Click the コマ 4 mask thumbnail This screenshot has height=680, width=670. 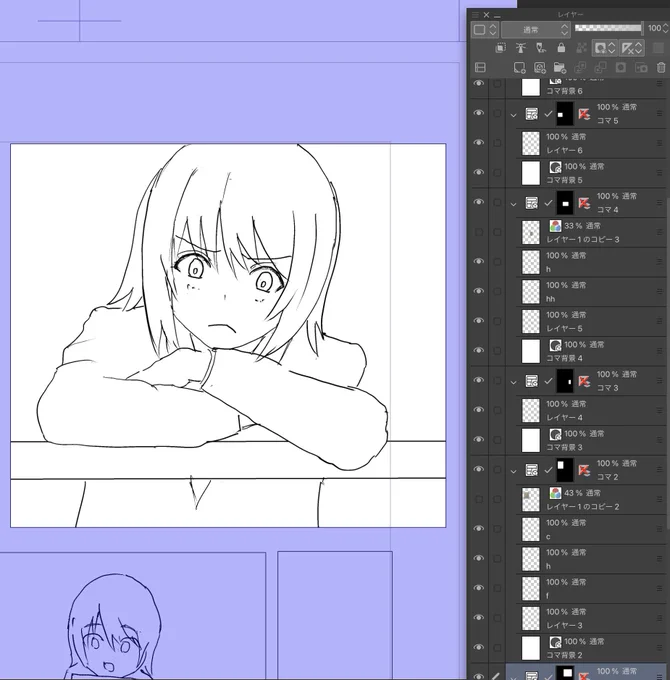[x=565, y=203]
